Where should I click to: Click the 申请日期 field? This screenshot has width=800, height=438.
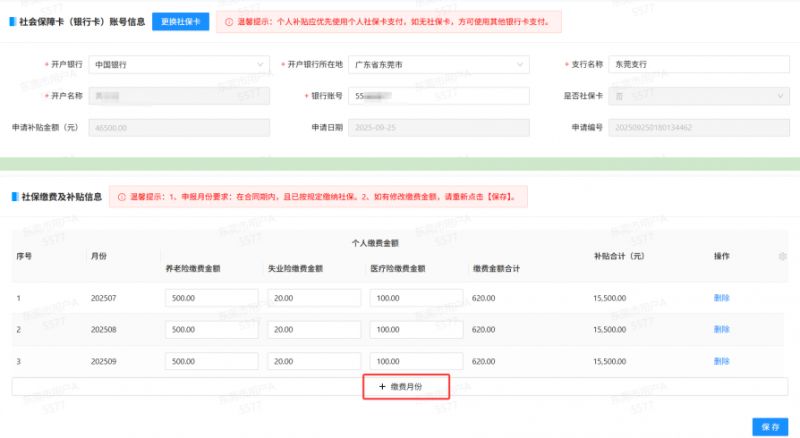coord(438,128)
